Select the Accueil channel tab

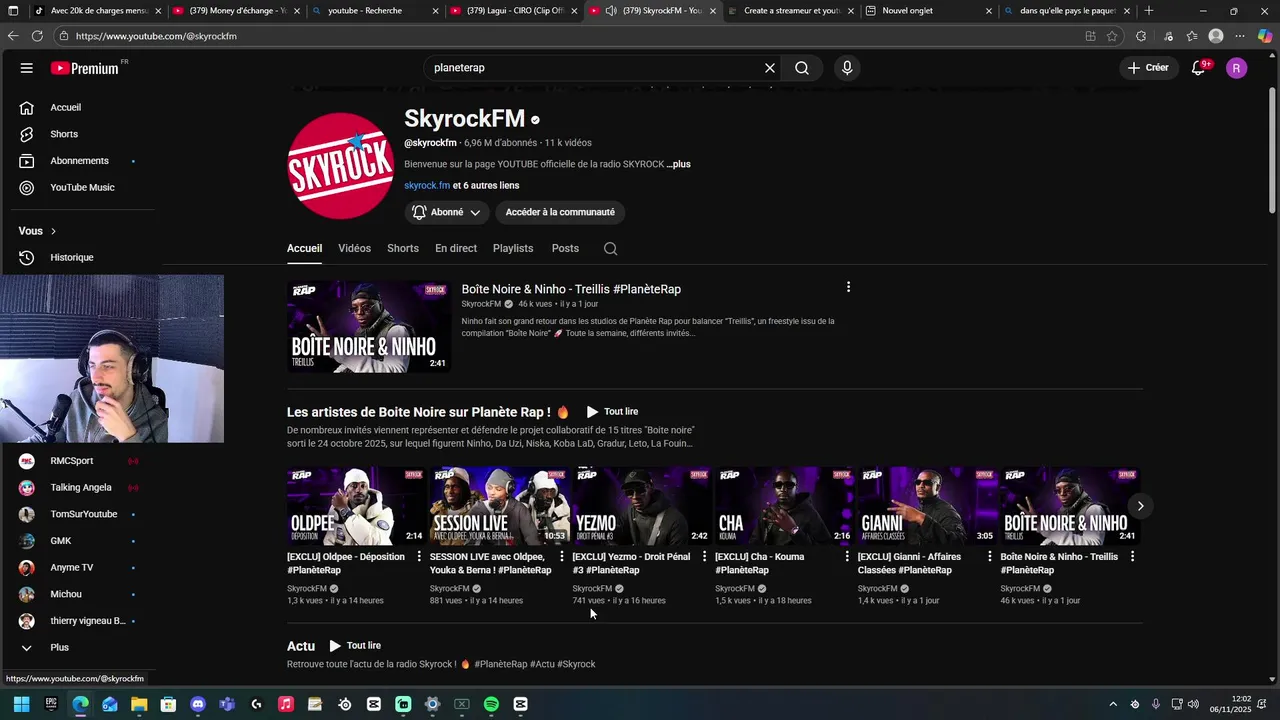pyautogui.click(x=304, y=248)
